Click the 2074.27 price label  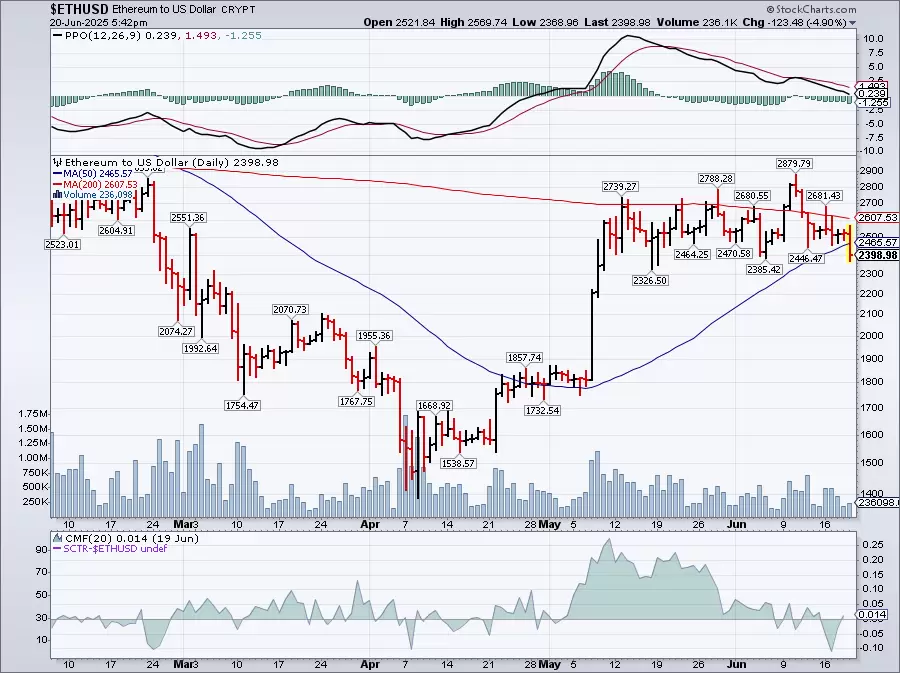[x=176, y=332]
